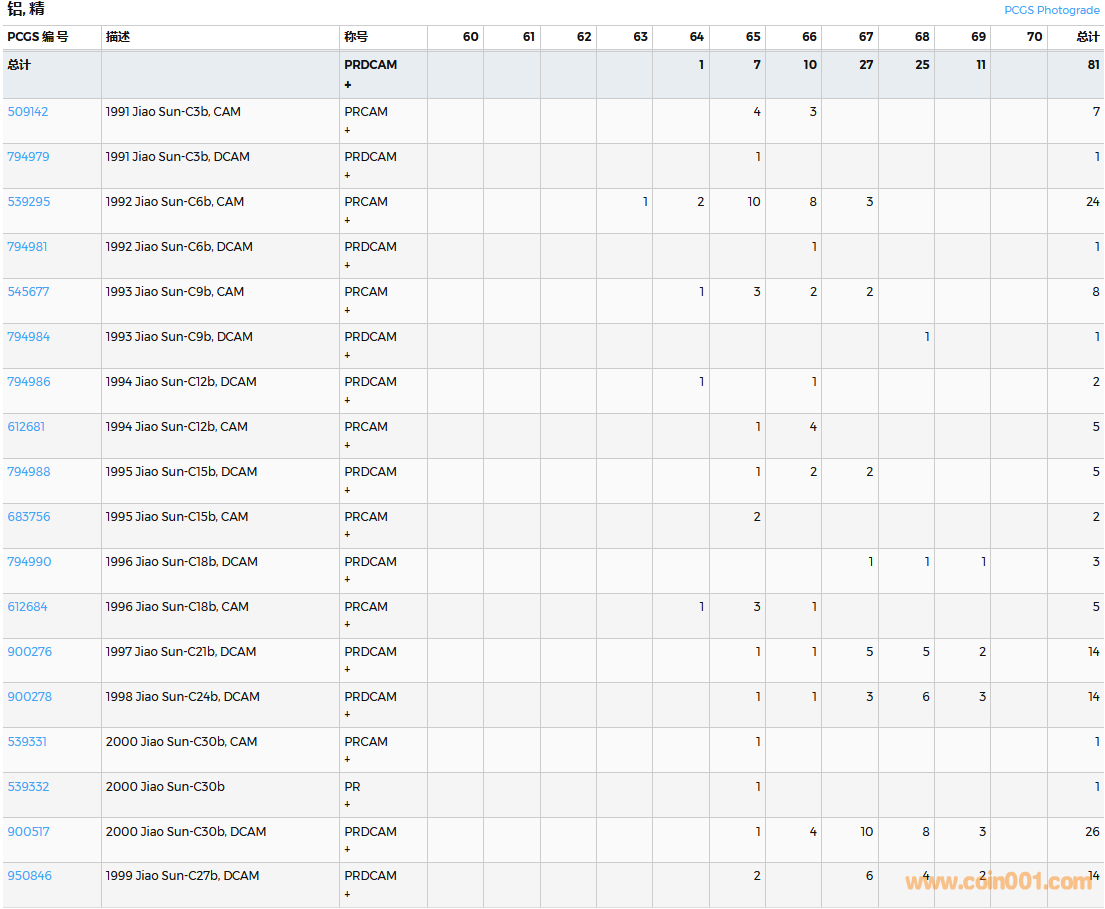Select PCGS number 612684

(x=27, y=607)
